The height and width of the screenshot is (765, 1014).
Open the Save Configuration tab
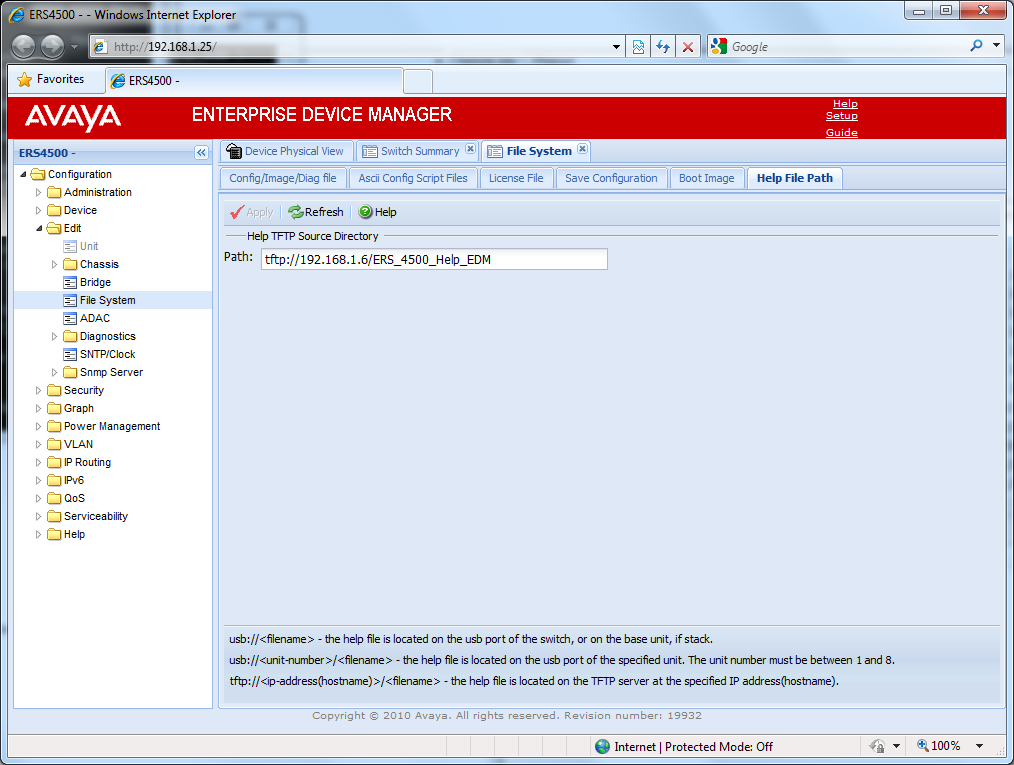point(611,178)
